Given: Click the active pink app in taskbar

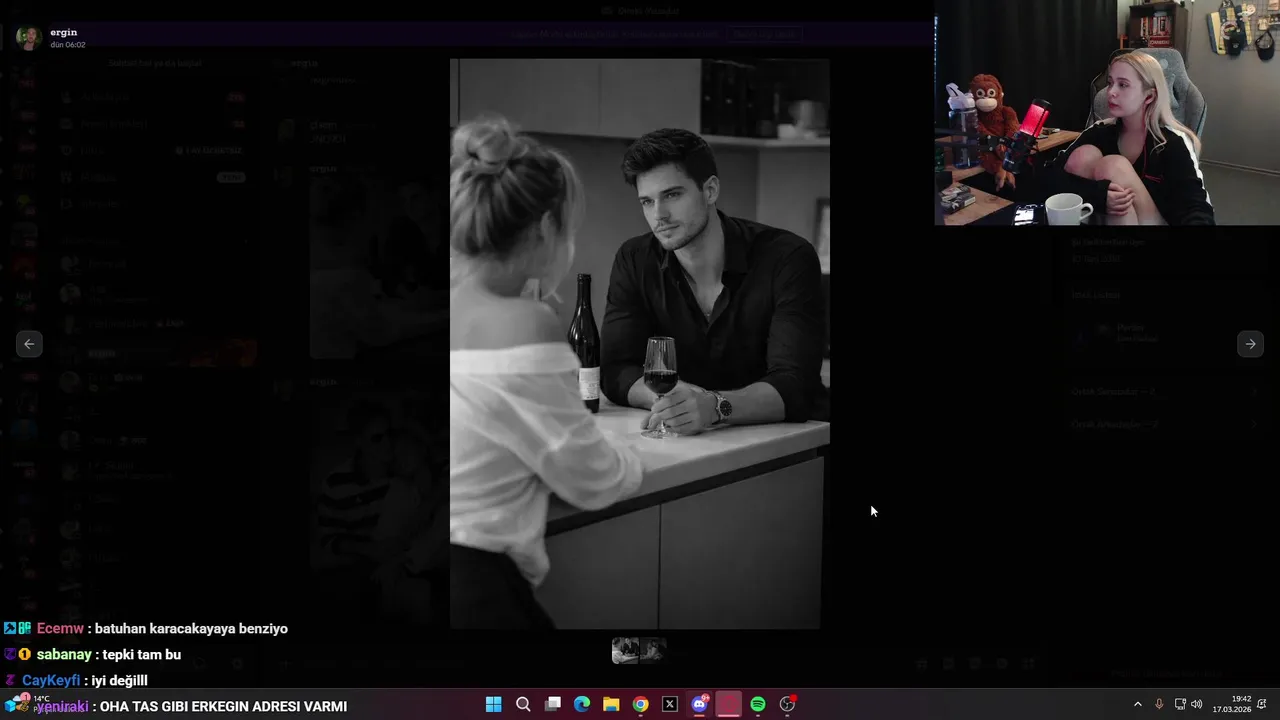Looking at the screenshot, I should pos(729,704).
